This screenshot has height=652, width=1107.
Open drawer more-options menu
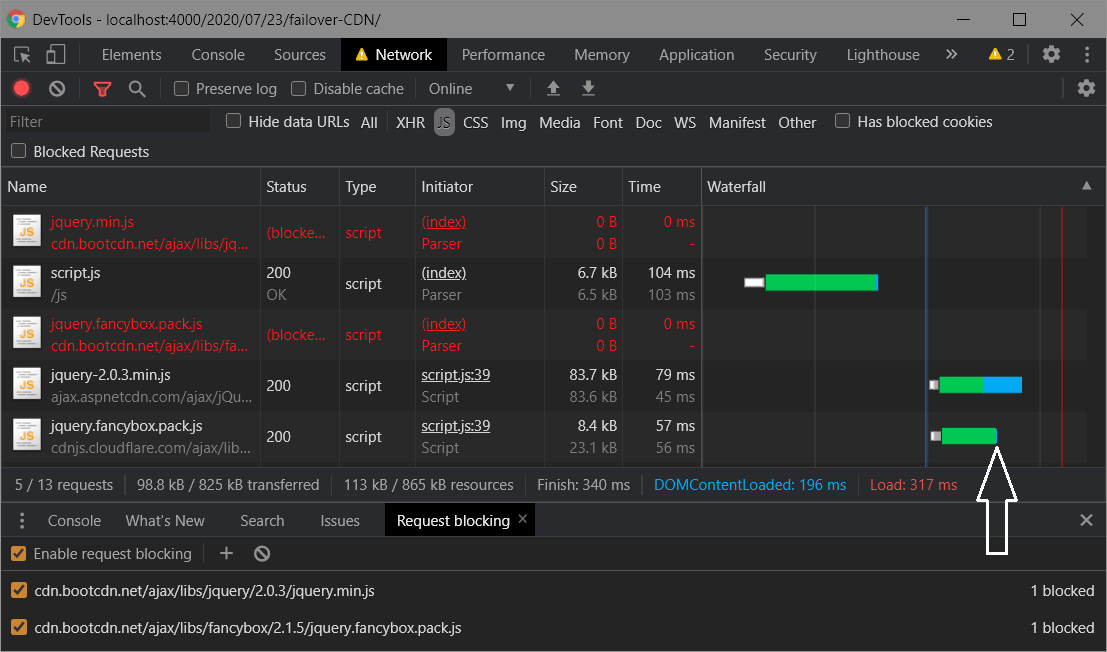point(22,521)
